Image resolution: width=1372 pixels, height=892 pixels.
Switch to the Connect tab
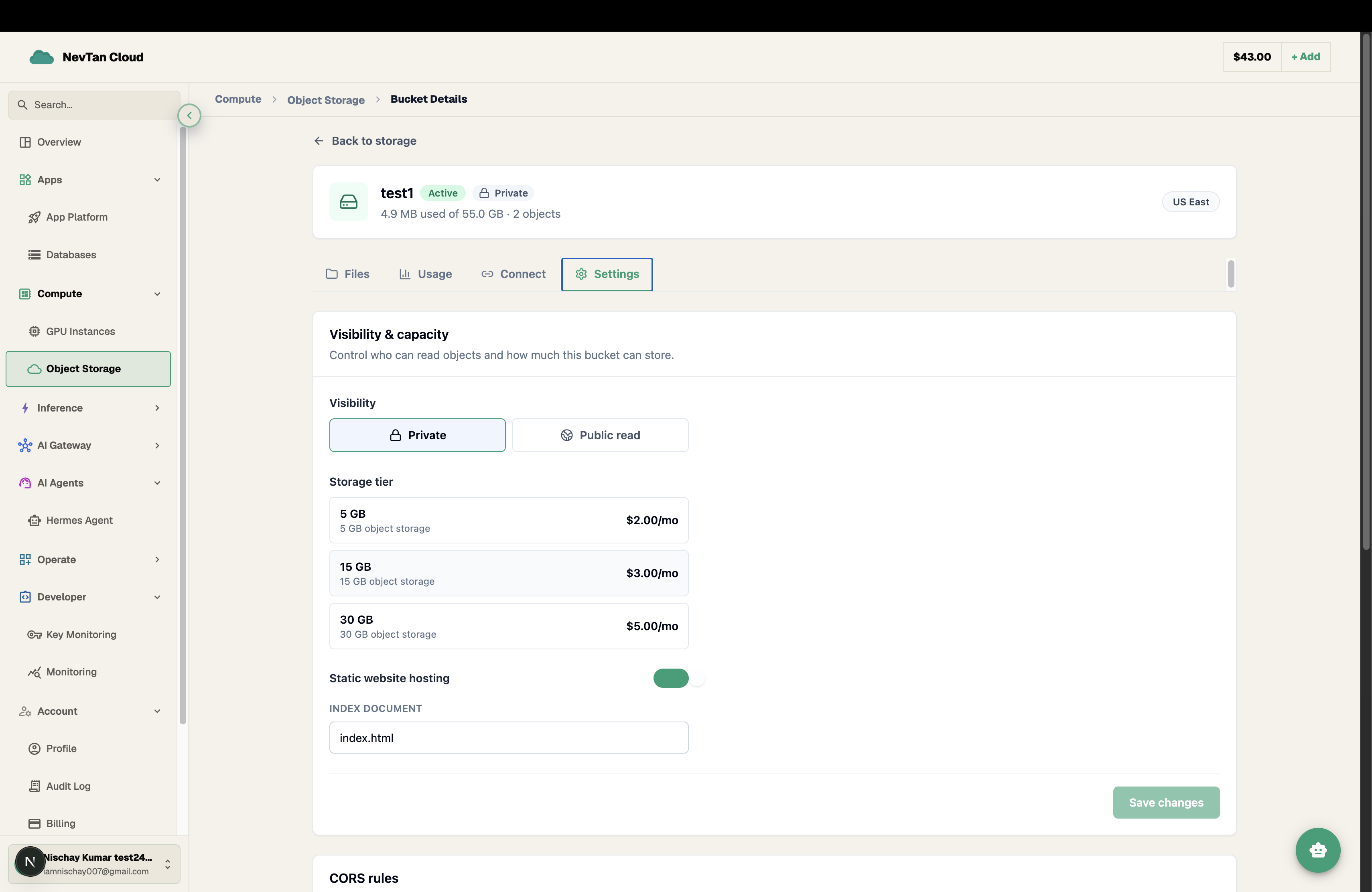[513, 274]
